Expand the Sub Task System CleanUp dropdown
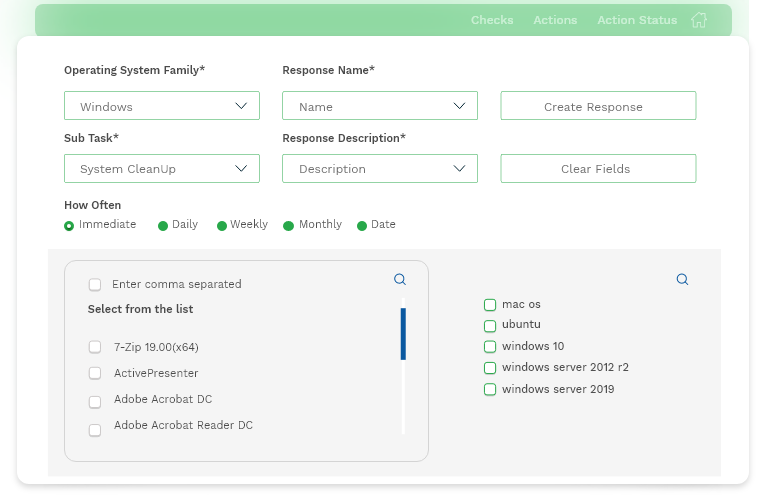 click(x=161, y=168)
